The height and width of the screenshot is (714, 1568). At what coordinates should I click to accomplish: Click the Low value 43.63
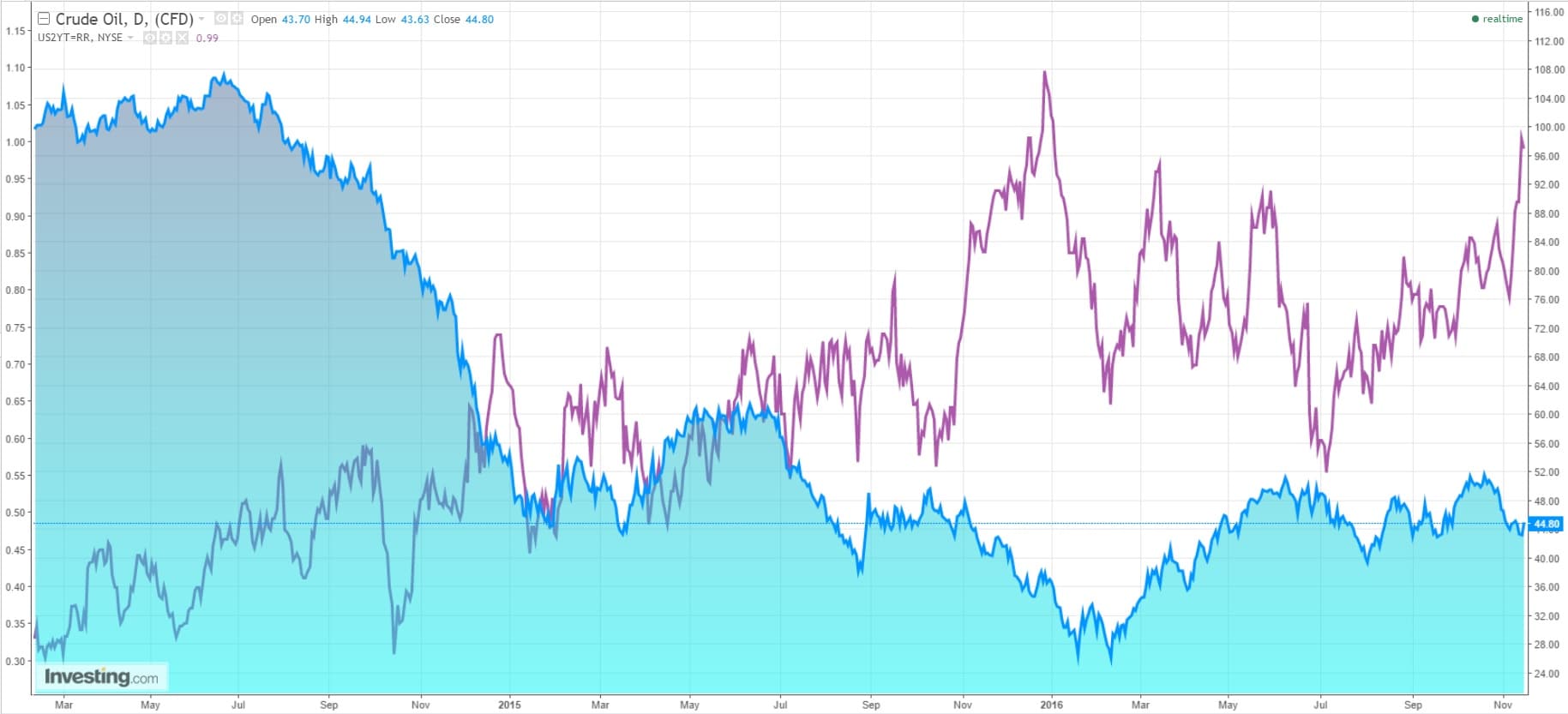point(415,19)
